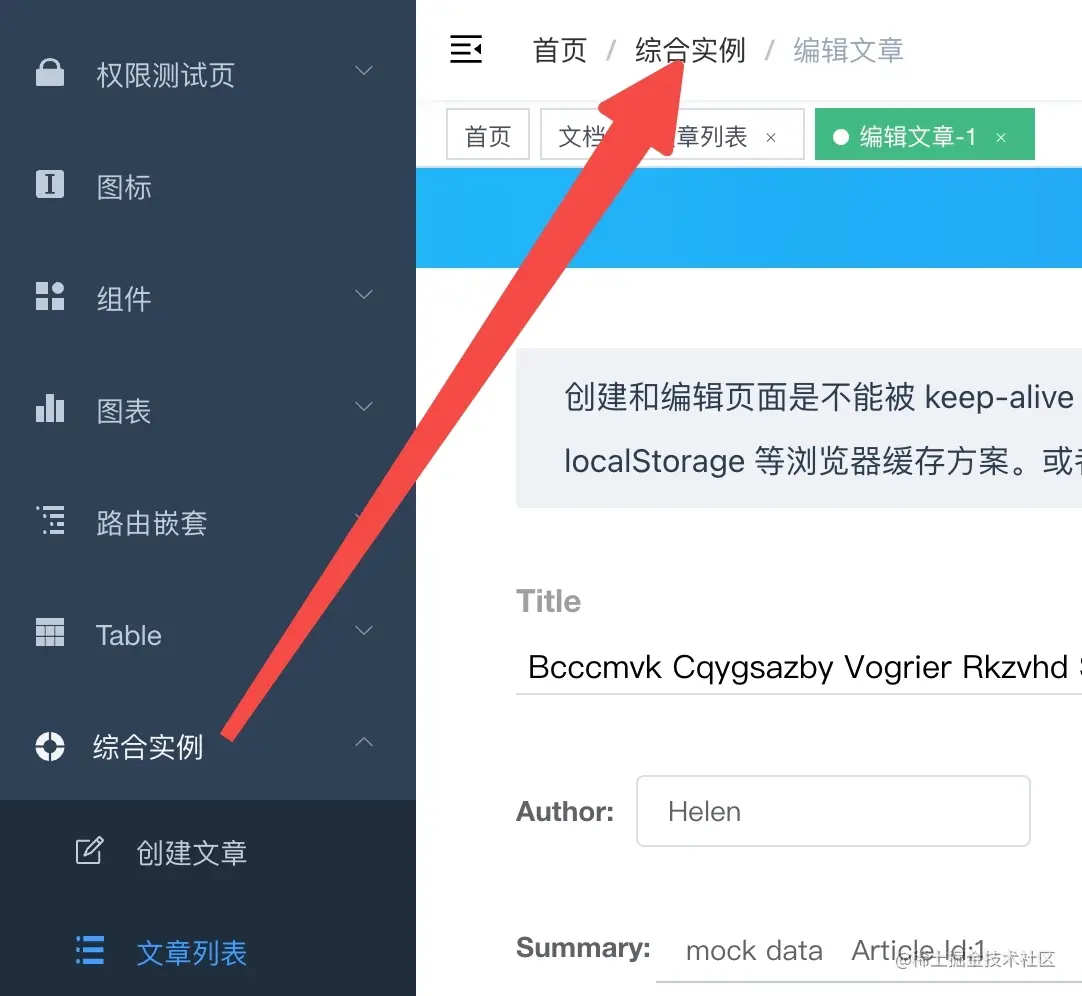
Task: Expand the 组件 submenu chevron
Action: coord(364,294)
